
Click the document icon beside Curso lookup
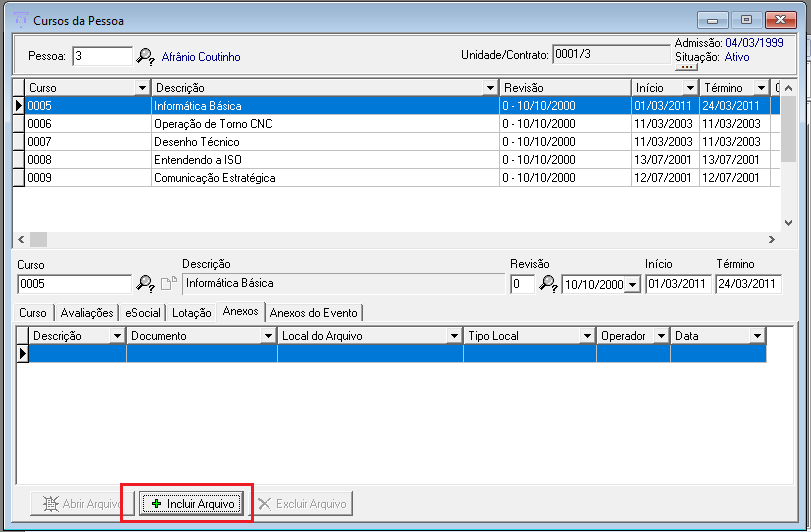tap(167, 284)
